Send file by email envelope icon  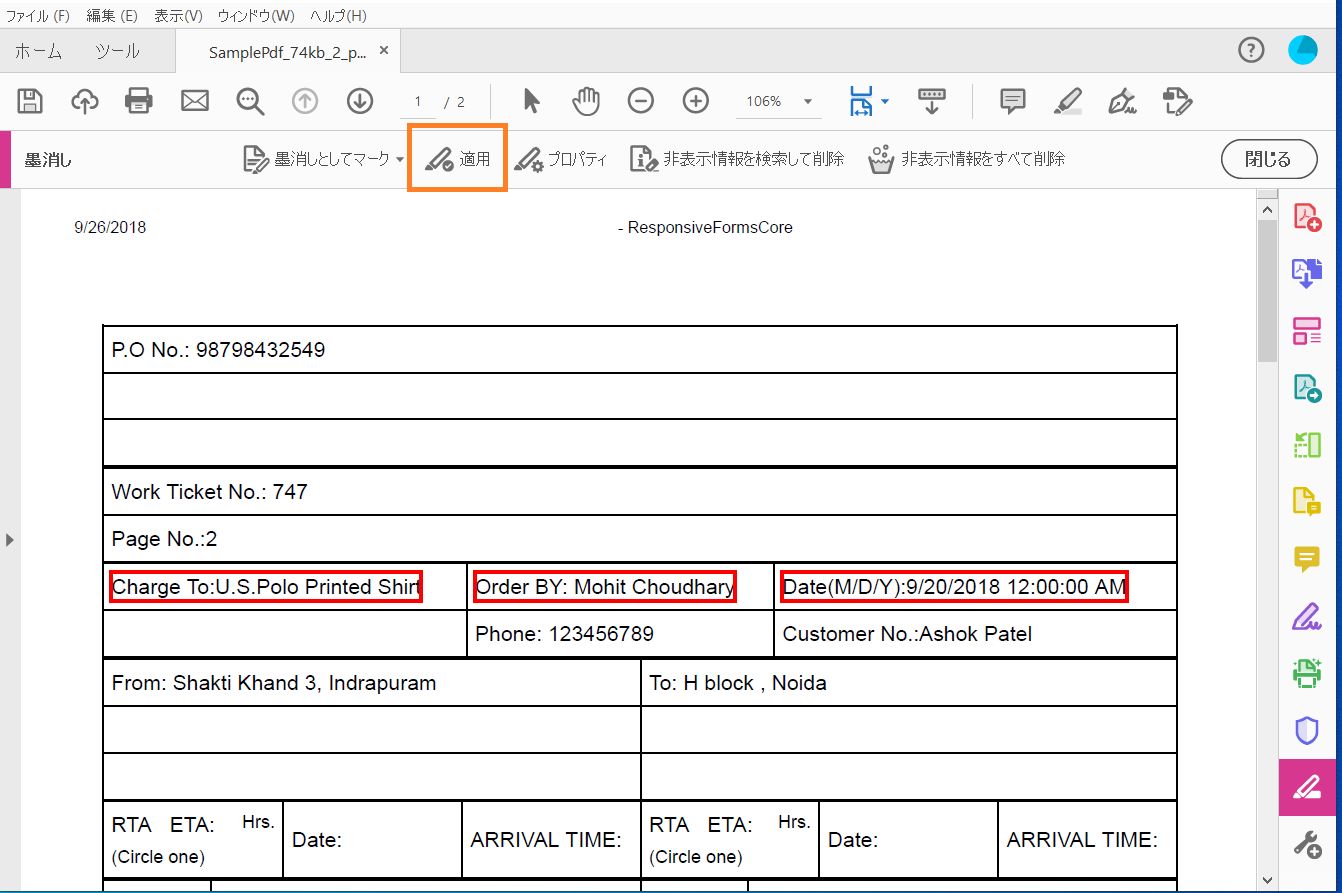click(194, 101)
